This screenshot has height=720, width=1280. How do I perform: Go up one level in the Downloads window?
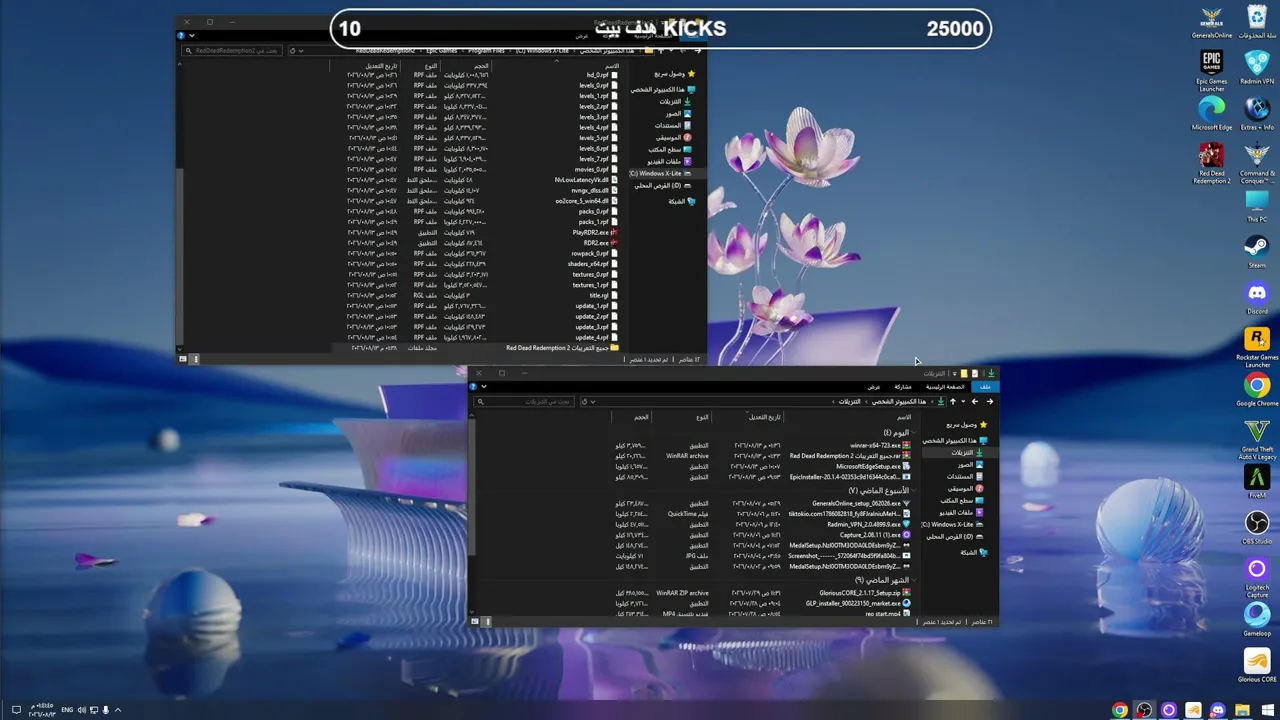[x=953, y=402]
